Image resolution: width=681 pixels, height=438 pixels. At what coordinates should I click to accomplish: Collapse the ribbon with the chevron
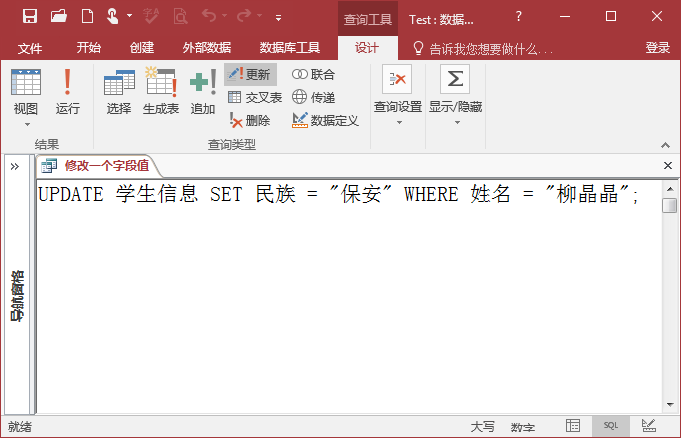pos(665,145)
